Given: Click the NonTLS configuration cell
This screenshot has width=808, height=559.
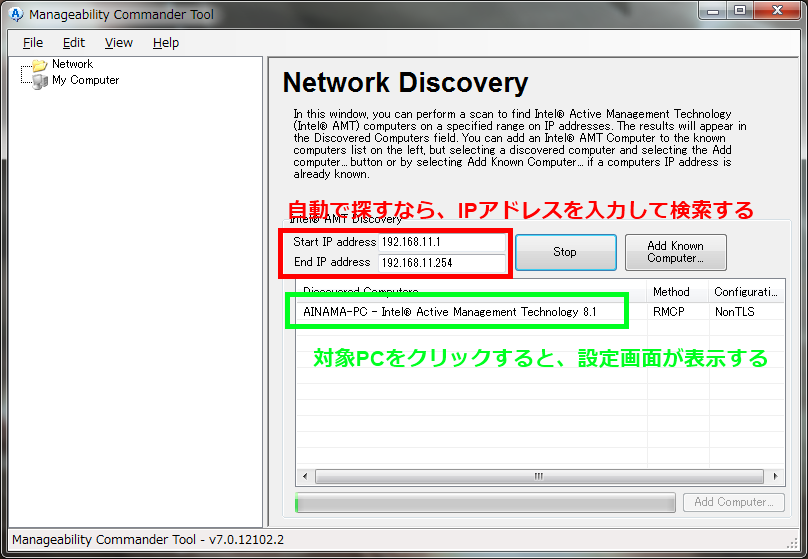Looking at the screenshot, I should point(735,312).
